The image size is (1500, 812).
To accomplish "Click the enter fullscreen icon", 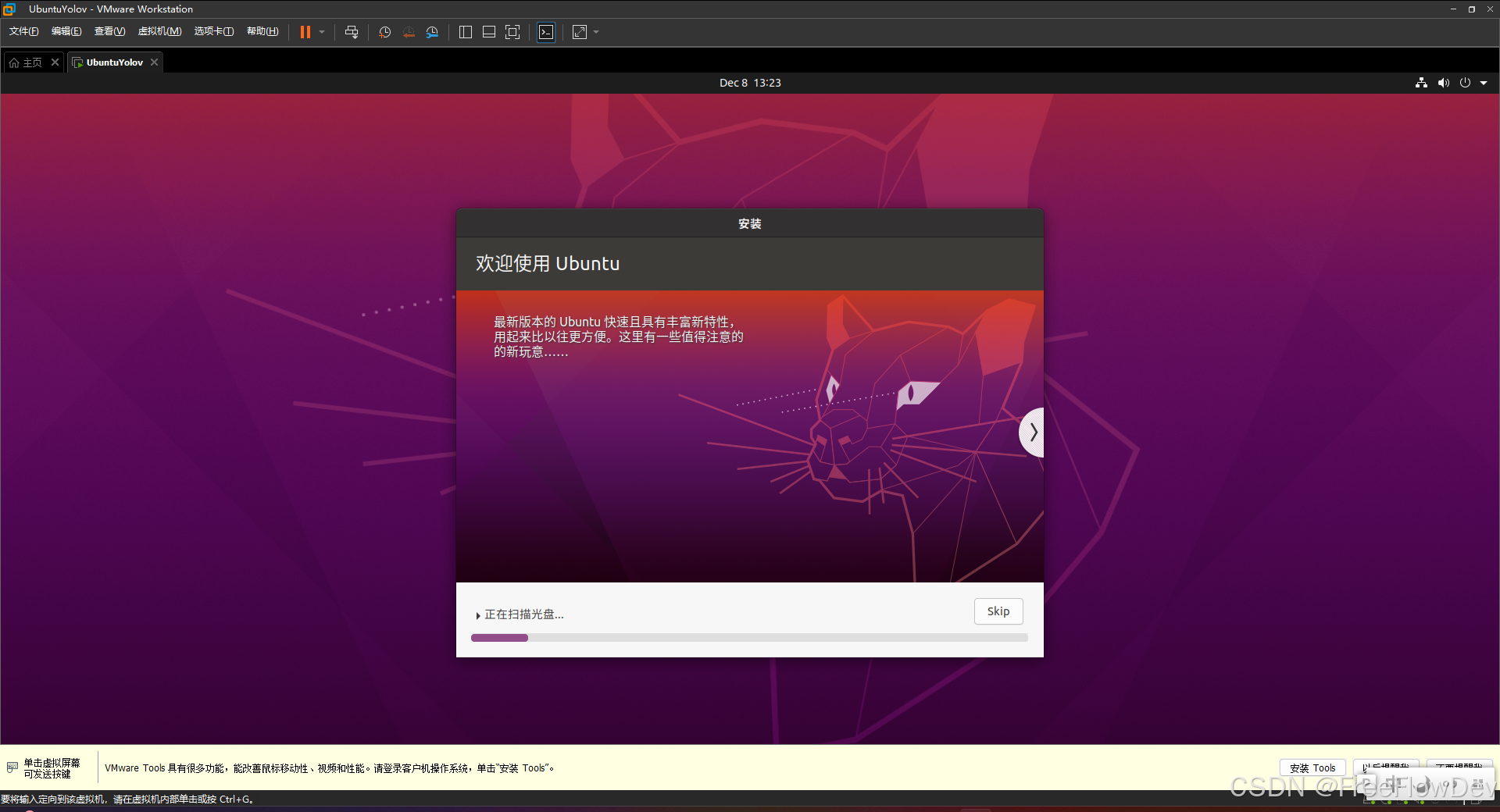I will (512, 32).
